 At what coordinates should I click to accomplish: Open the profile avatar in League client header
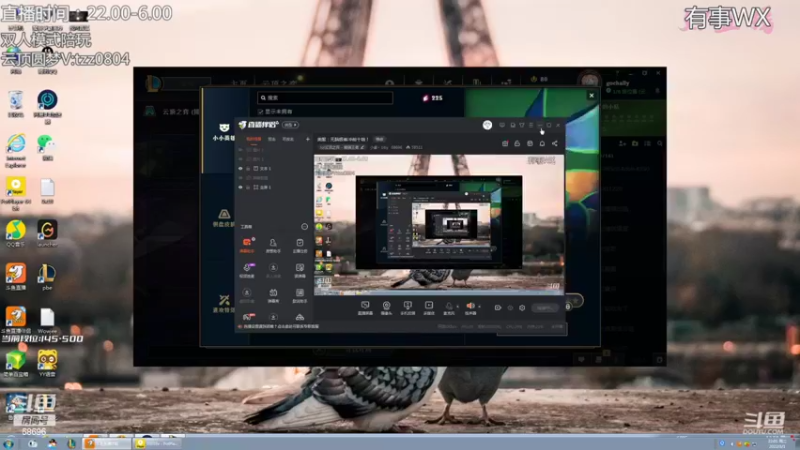click(589, 81)
